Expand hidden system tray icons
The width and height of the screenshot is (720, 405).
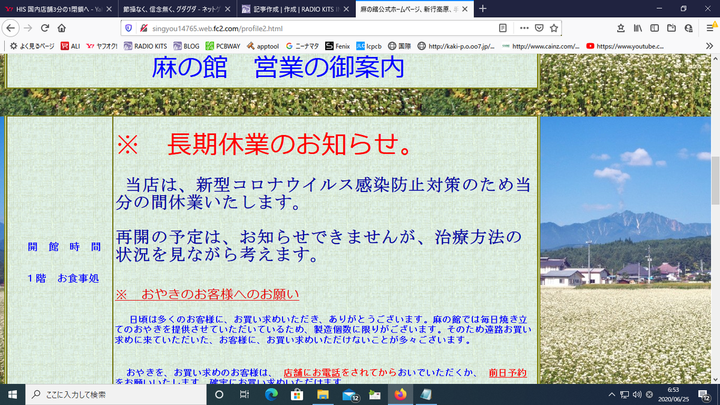pyautogui.click(x=612, y=394)
